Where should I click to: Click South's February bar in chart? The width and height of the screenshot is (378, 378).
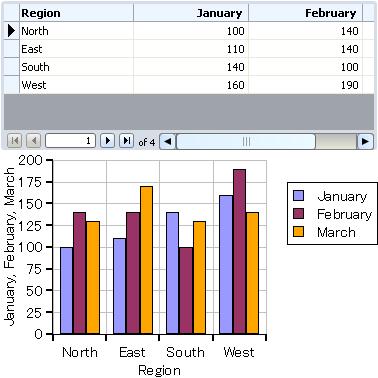coord(186,290)
